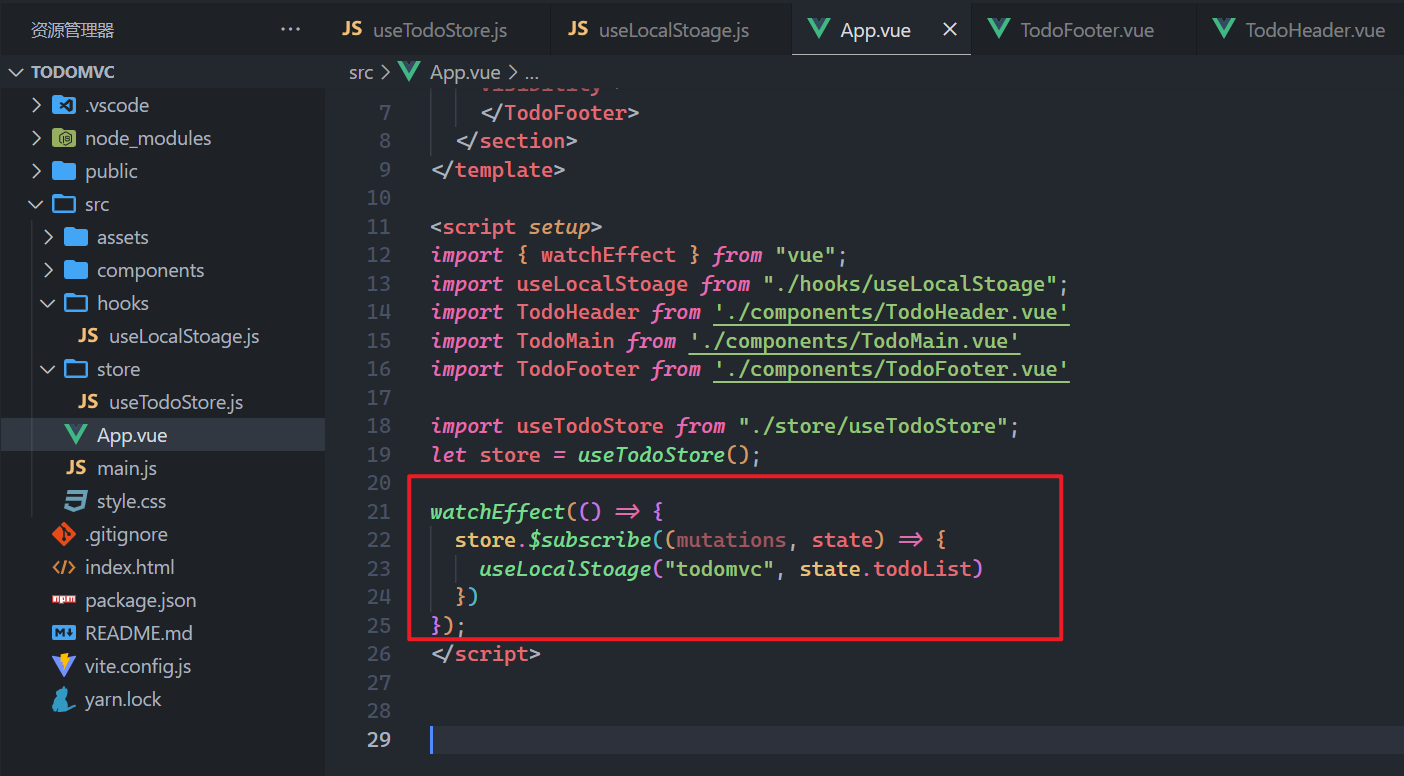Click the index.html file icon
The image size is (1404, 776).
(x=64, y=568)
